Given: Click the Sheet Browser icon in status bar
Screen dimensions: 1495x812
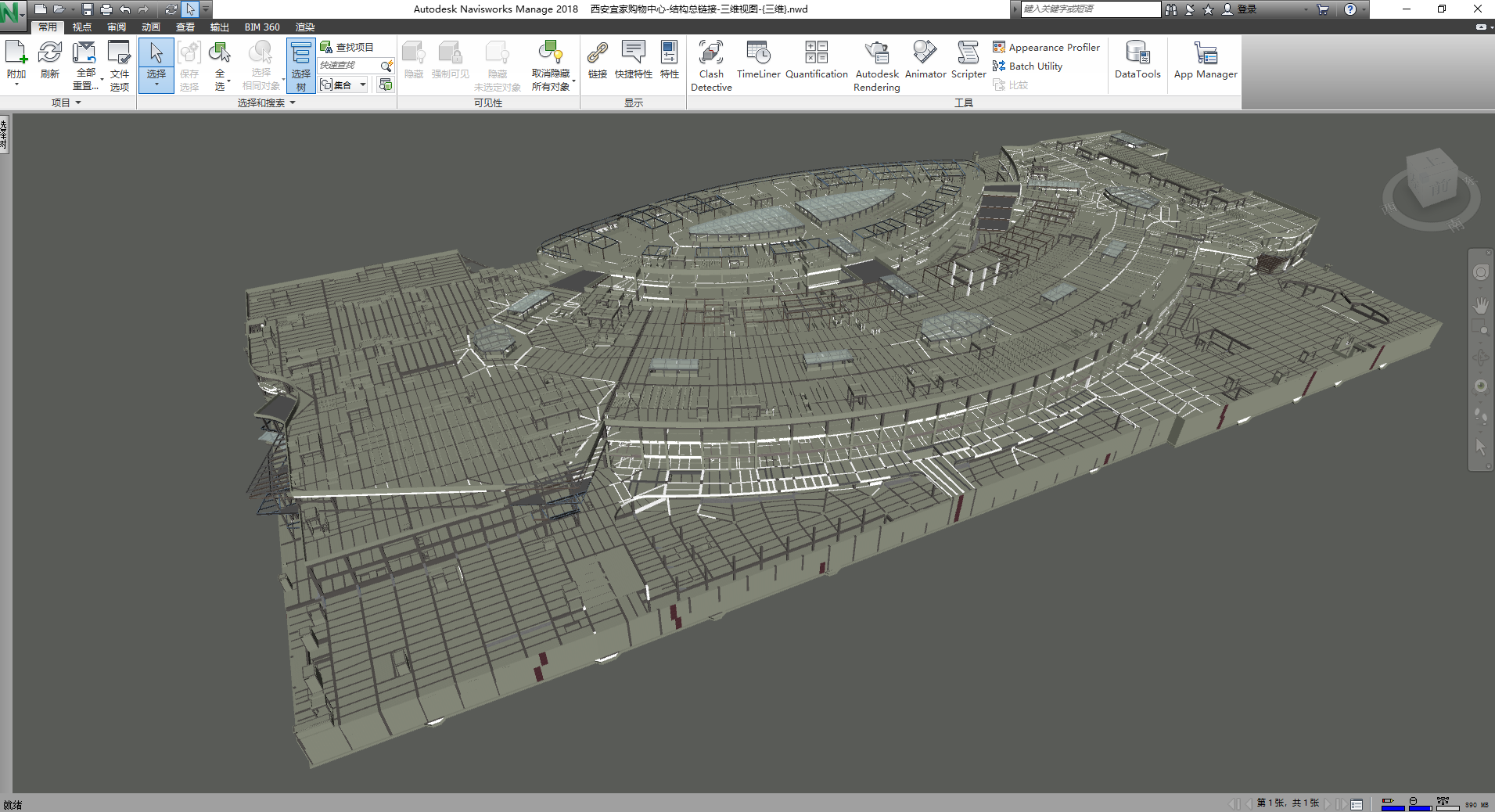Looking at the screenshot, I should tap(1357, 803).
